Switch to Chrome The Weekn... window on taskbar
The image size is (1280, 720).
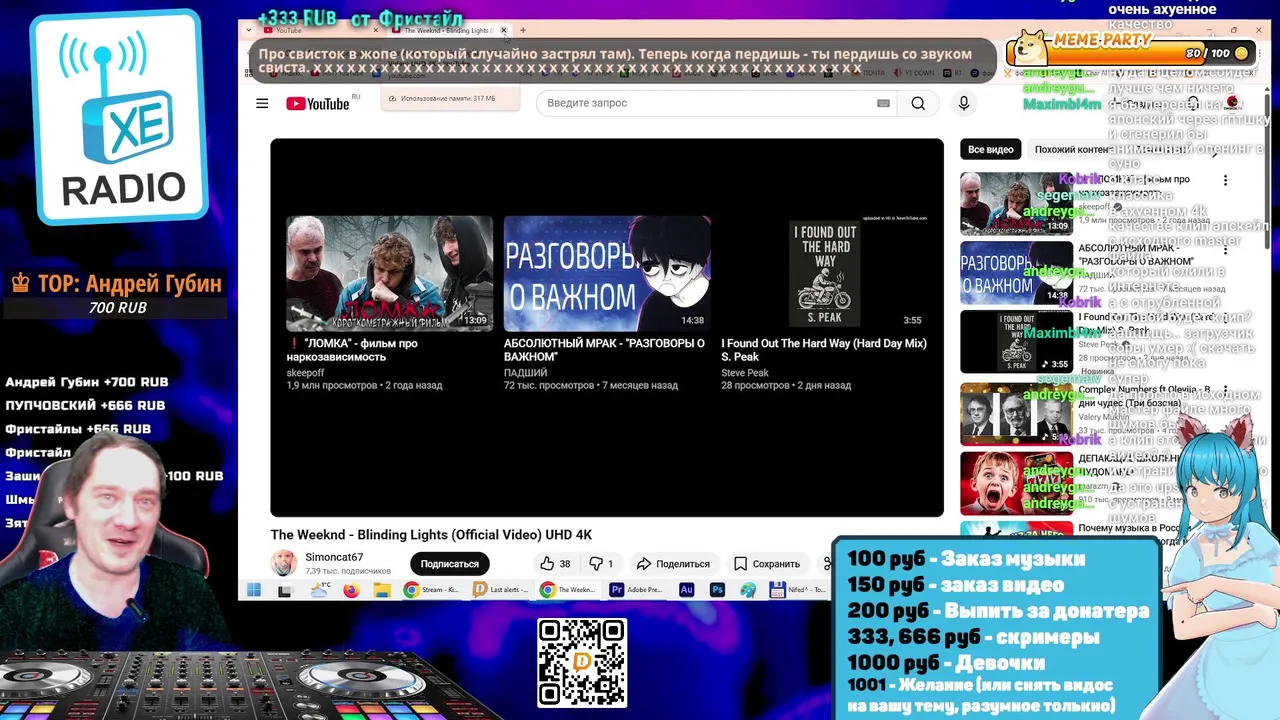click(569, 590)
